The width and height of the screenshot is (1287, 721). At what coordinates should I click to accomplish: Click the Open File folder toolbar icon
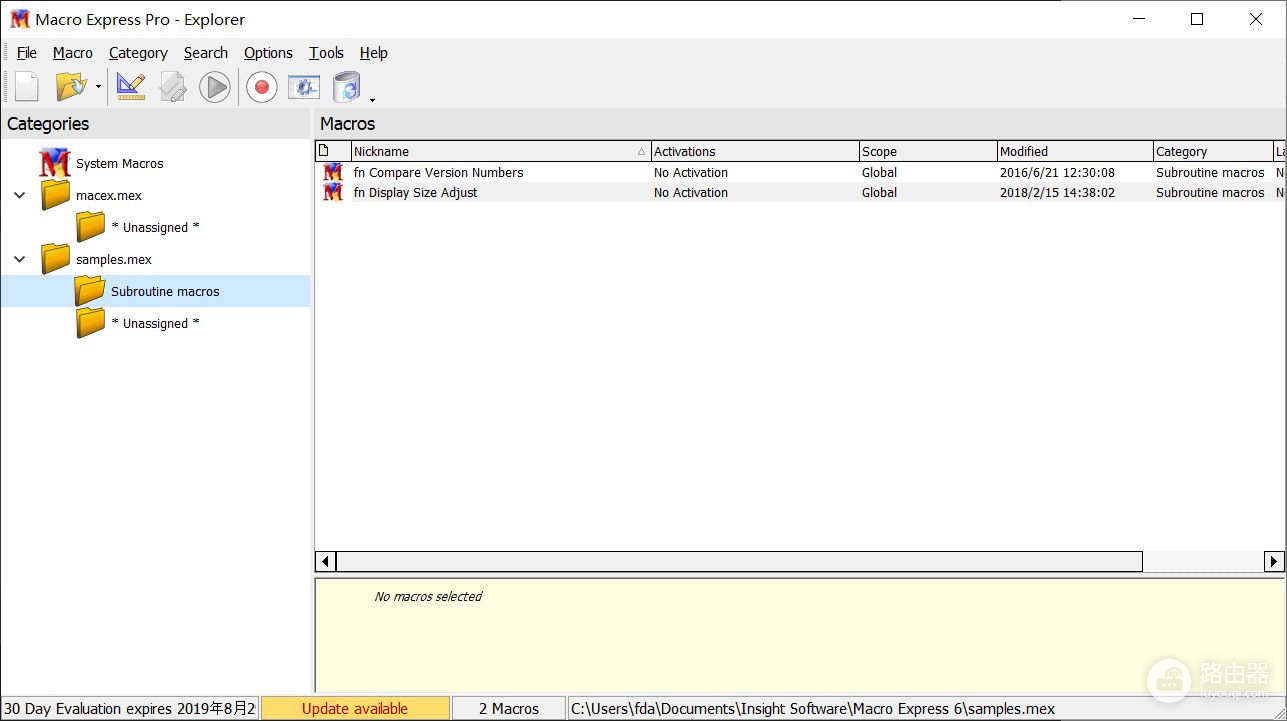tap(71, 87)
